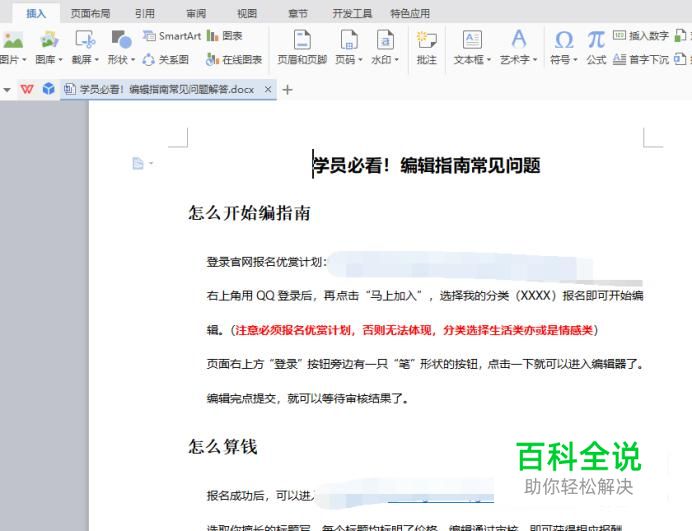The image size is (692, 531).
Task: Click the heading 怎么算钱
Action: [223, 447]
